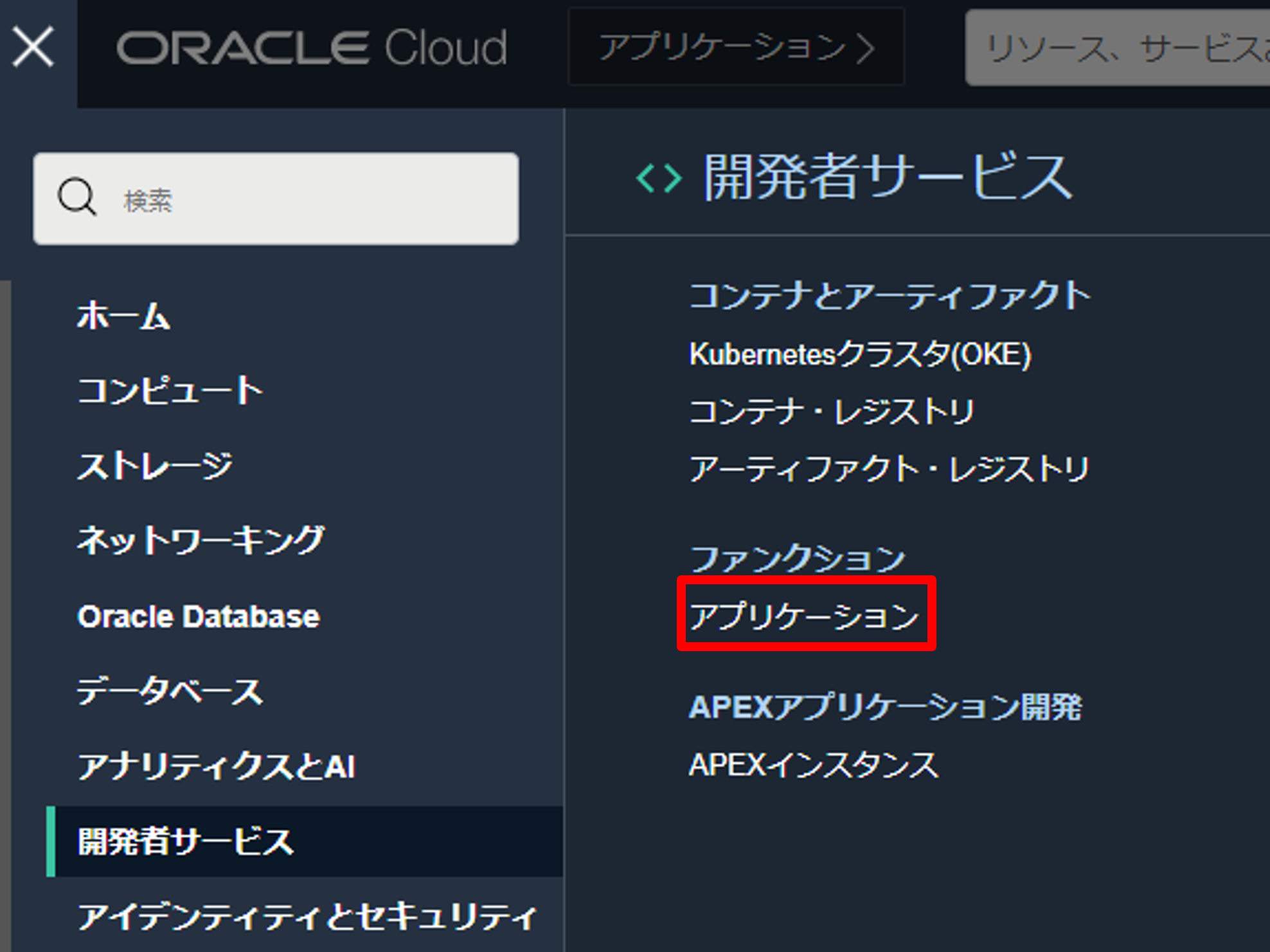The image size is (1270, 952).
Task: Click the Oracle Cloud logo
Action: pyautogui.click(x=311, y=48)
